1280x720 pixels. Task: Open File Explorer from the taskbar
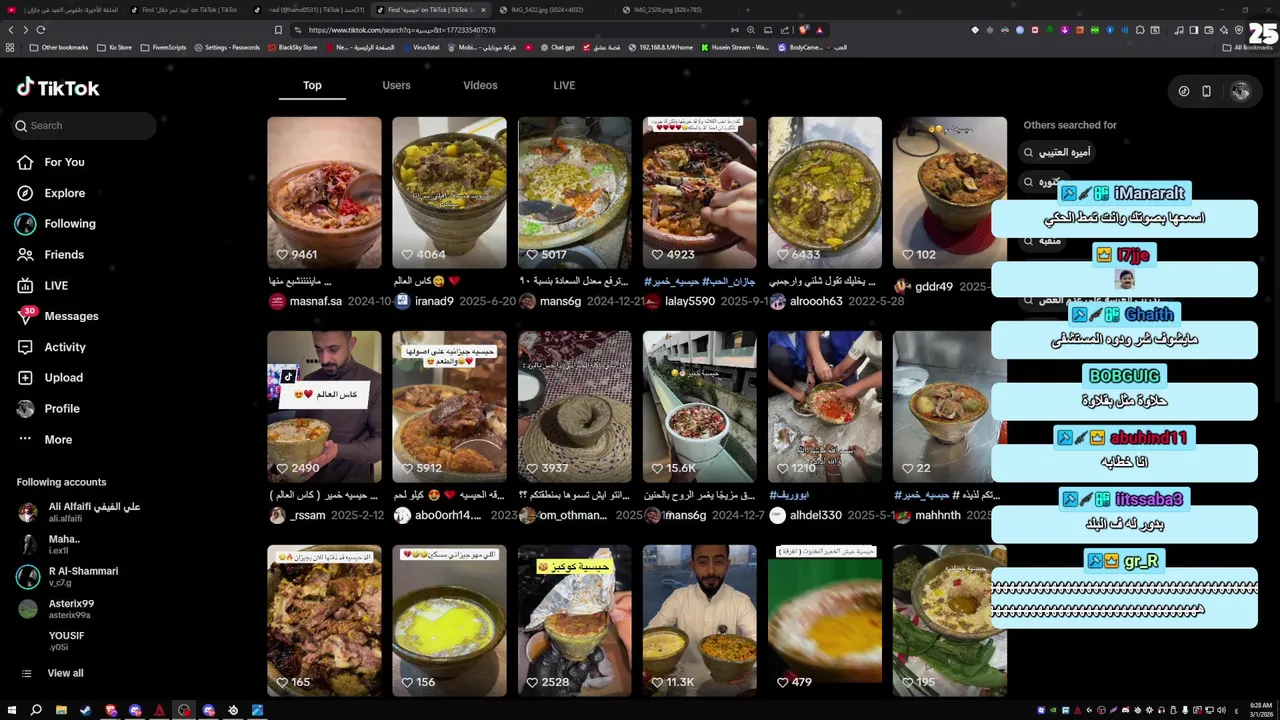tap(61, 711)
